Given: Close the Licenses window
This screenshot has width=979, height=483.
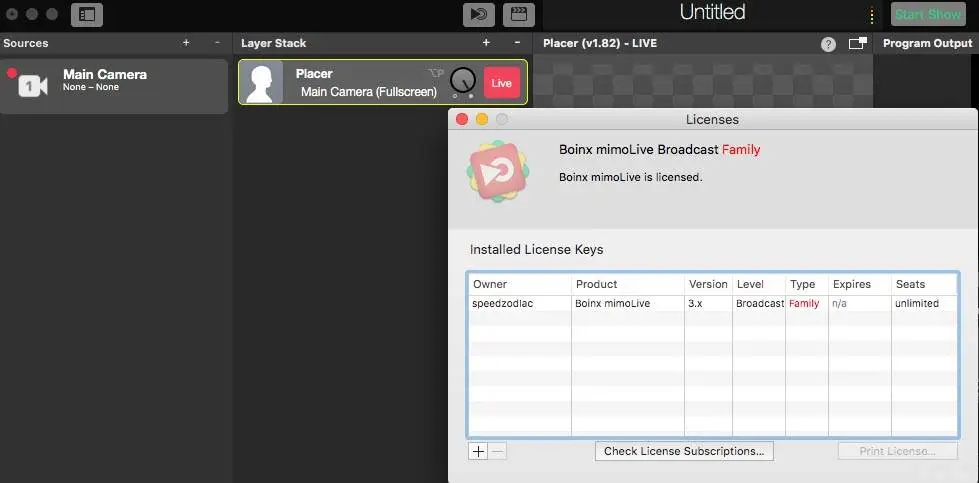Looking at the screenshot, I should (462, 119).
